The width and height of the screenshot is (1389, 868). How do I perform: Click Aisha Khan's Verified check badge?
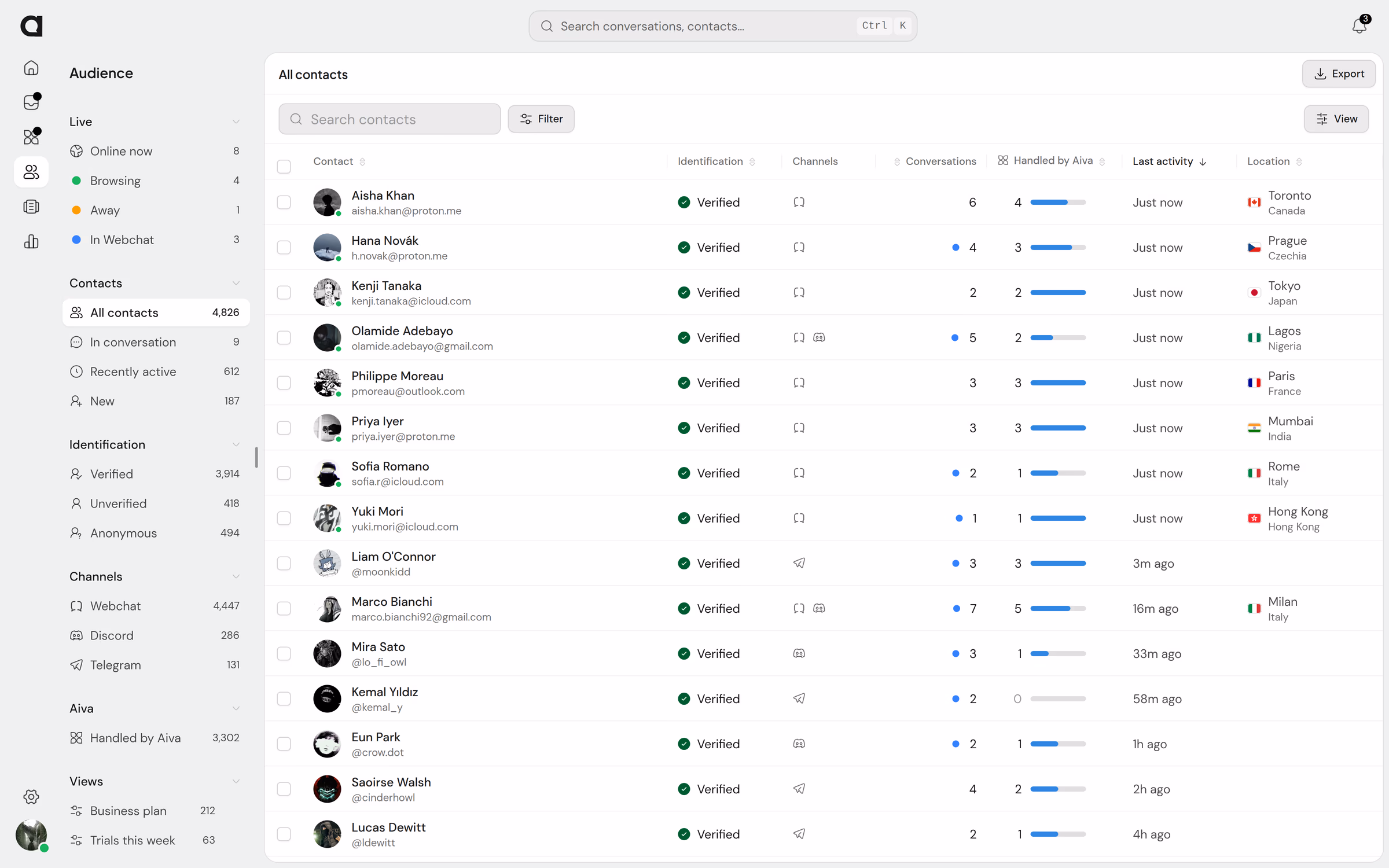pos(684,202)
